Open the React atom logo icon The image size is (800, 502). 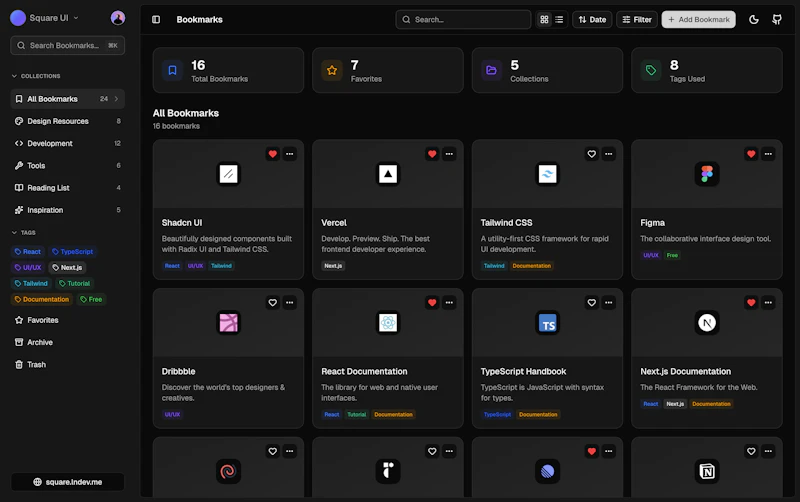coord(388,322)
